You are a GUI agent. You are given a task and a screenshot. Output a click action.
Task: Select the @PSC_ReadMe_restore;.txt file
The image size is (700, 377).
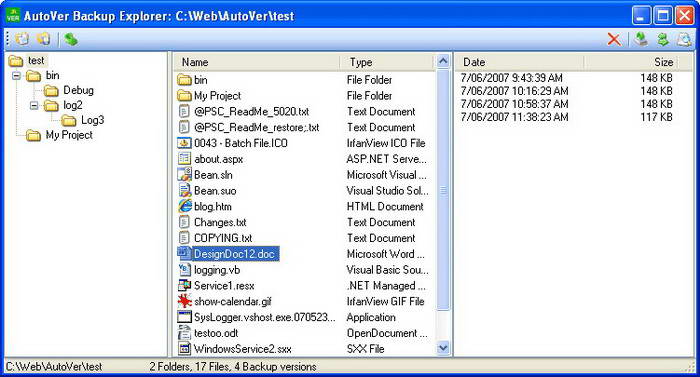(256, 127)
